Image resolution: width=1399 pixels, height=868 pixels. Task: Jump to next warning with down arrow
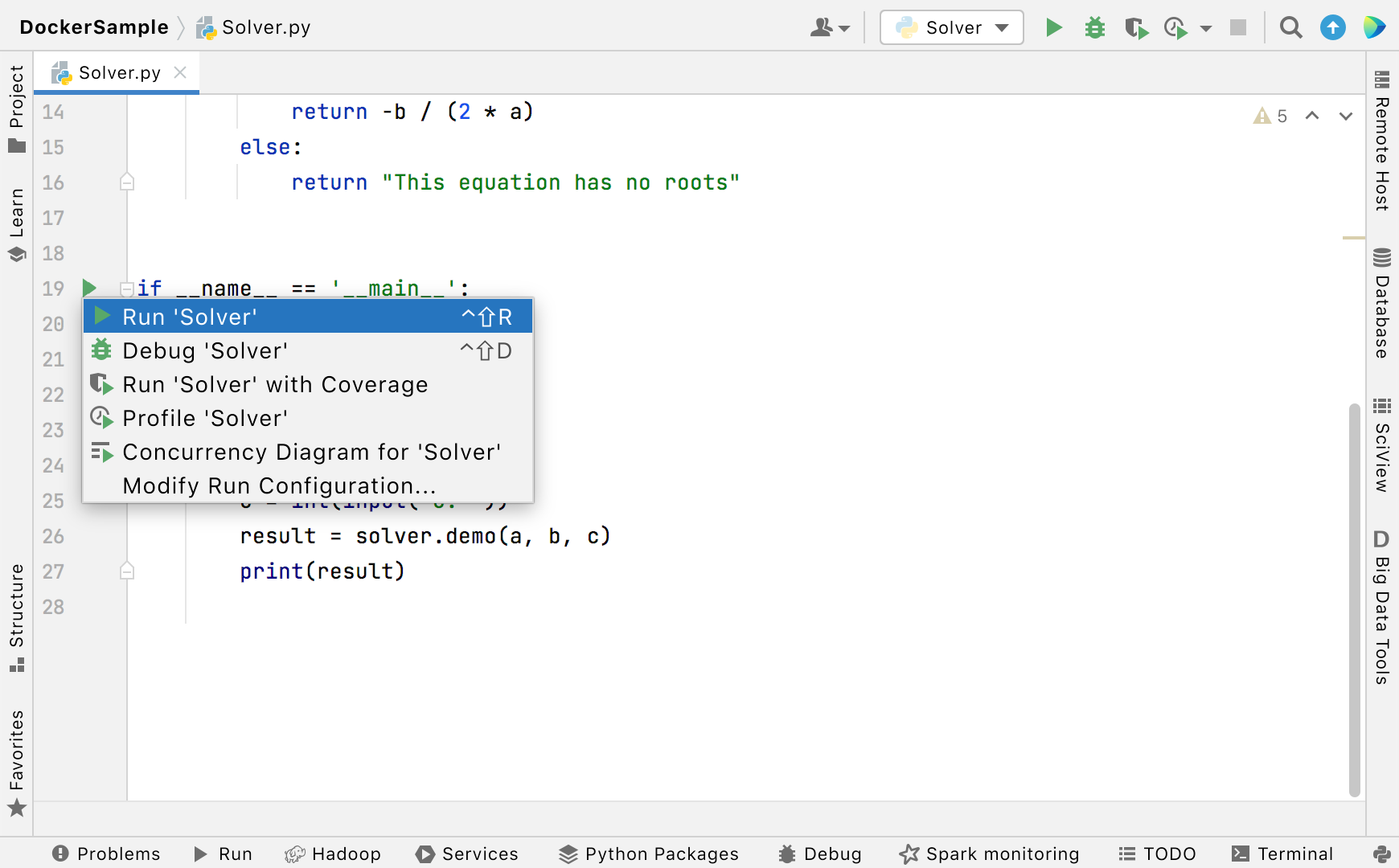click(x=1346, y=116)
